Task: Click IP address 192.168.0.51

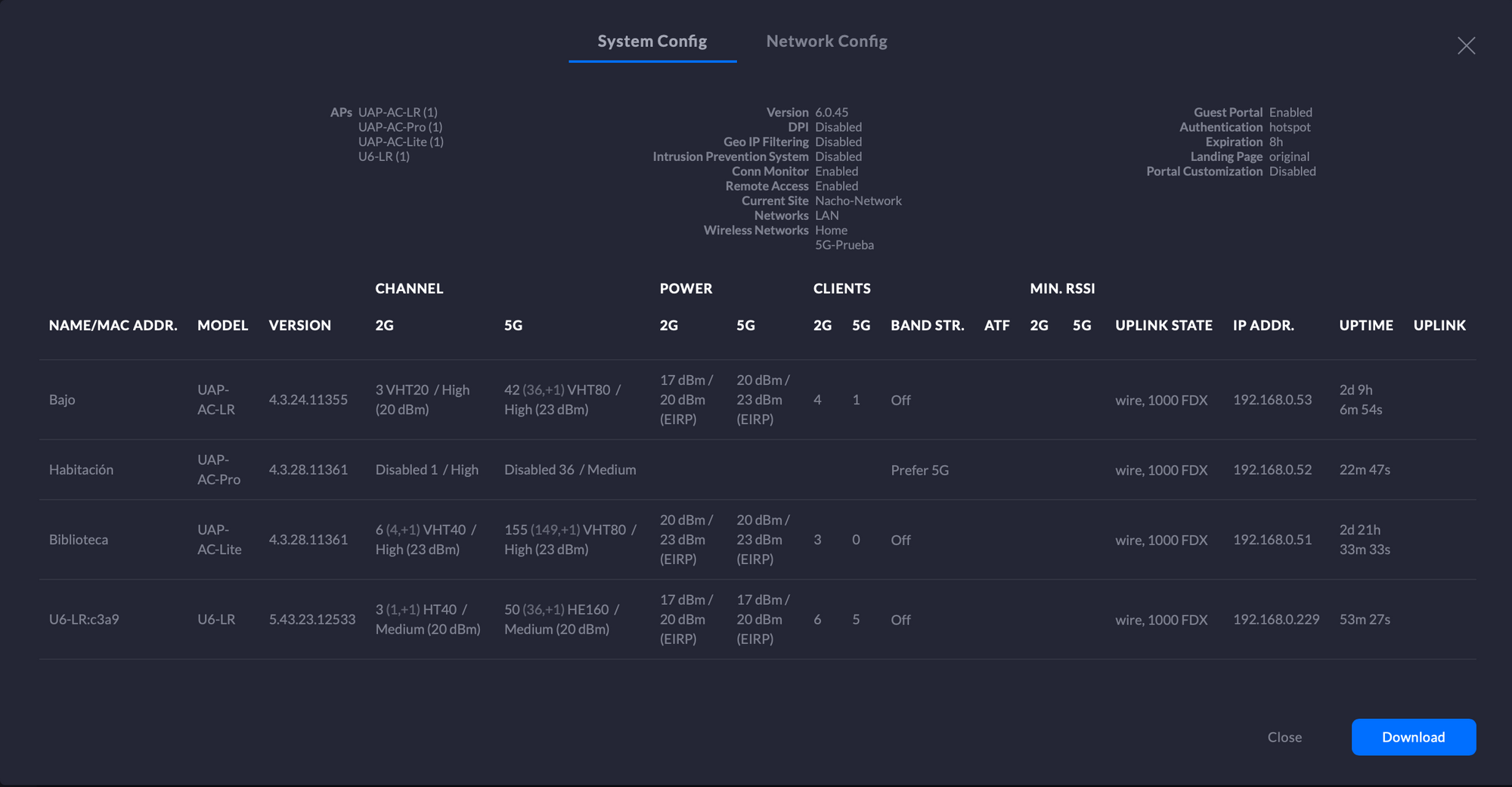Action: pyautogui.click(x=1272, y=540)
